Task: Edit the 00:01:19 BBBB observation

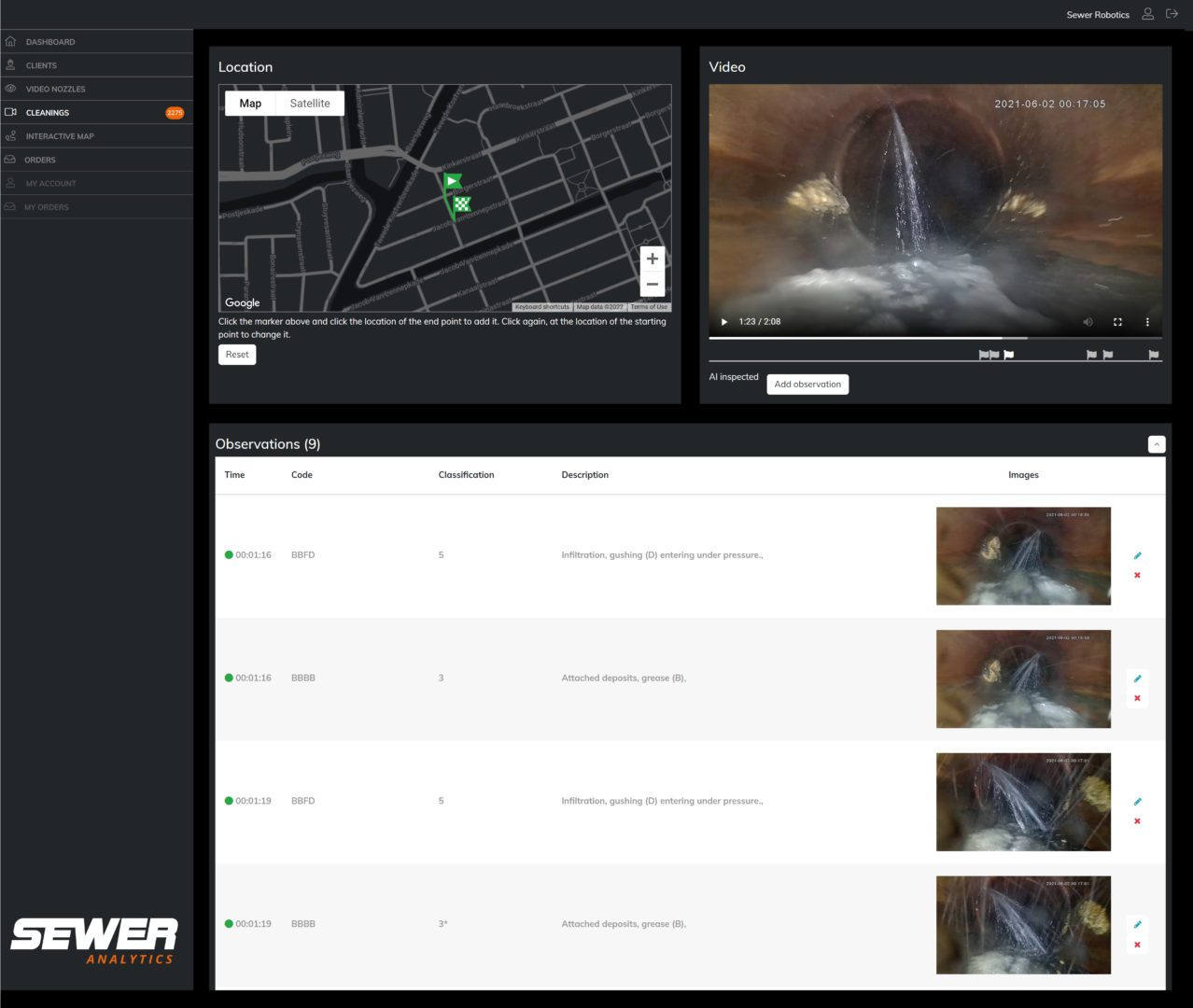Action: tap(1137, 925)
